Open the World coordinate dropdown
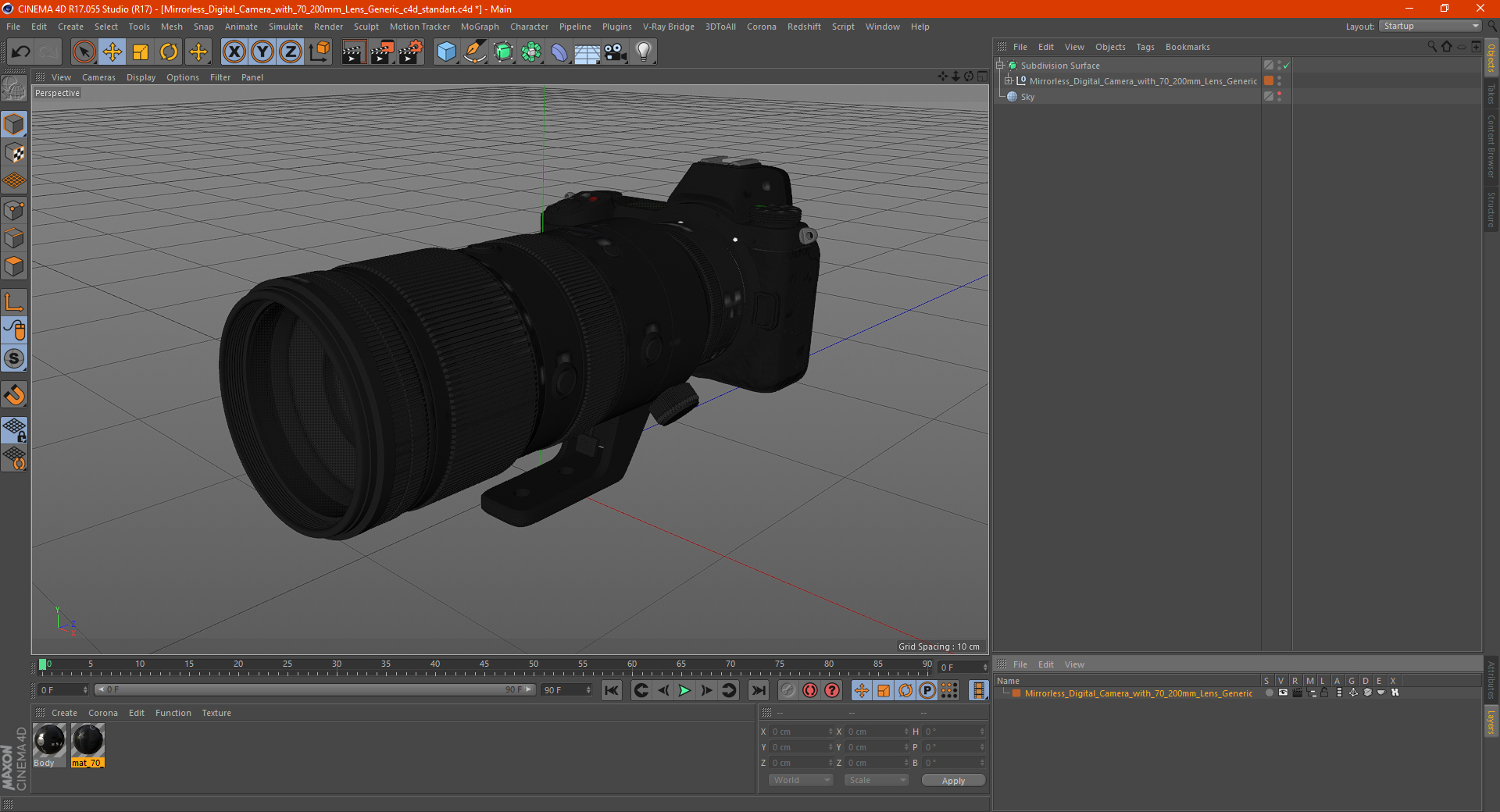1500x812 pixels. click(801, 780)
